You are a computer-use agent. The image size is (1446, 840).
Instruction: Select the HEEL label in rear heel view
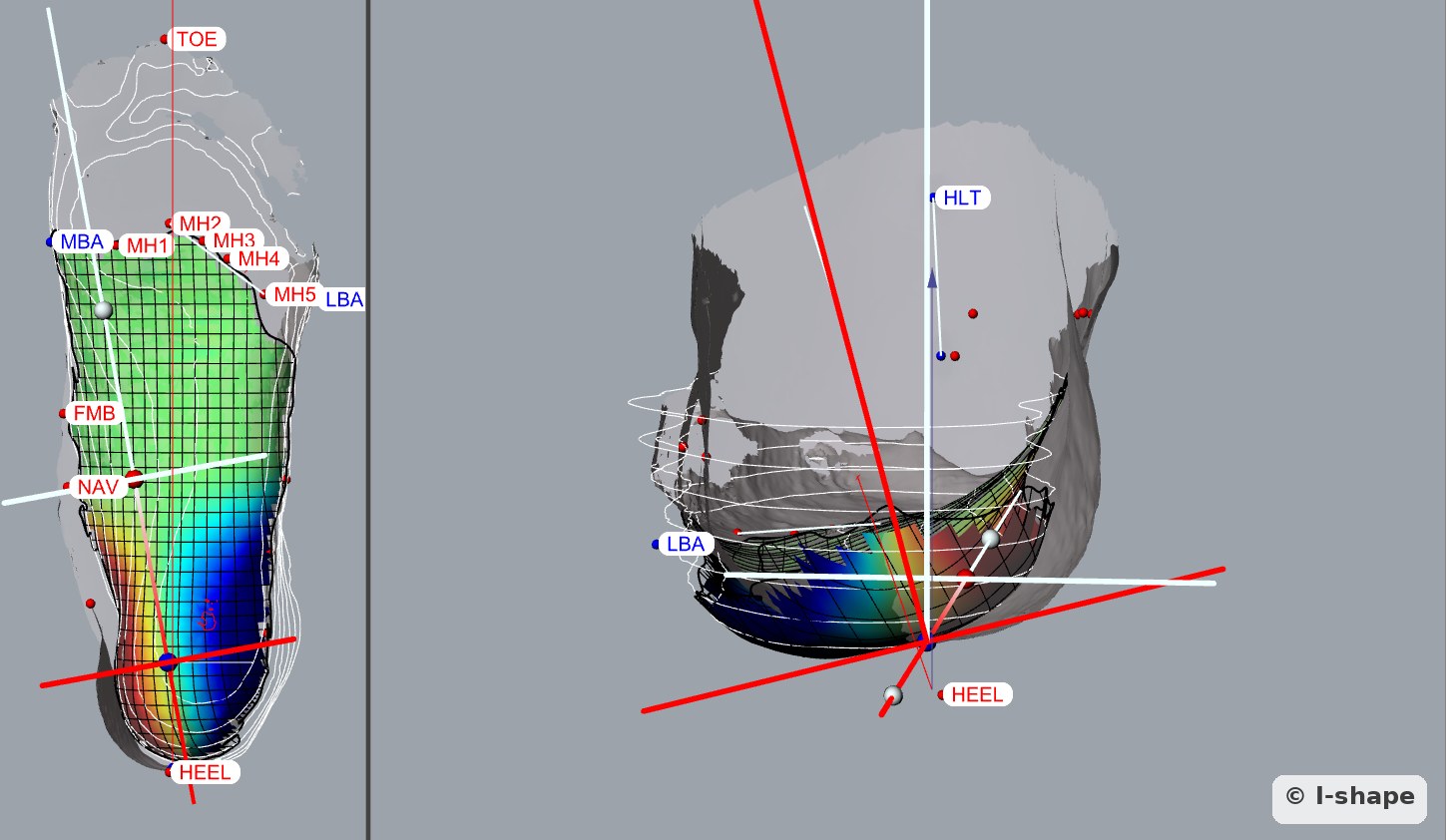977,694
